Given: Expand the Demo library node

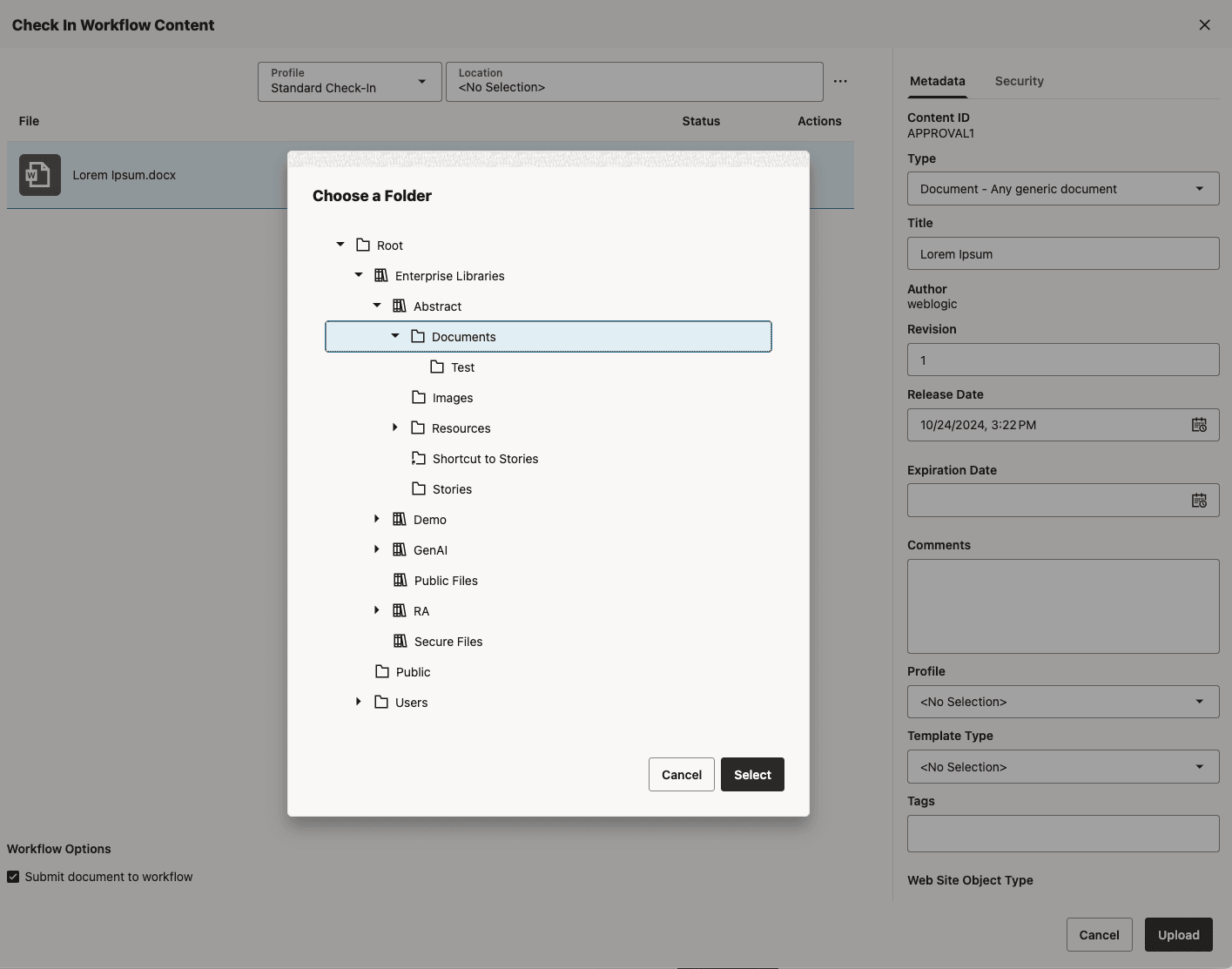Looking at the screenshot, I should (x=377, y=519).
